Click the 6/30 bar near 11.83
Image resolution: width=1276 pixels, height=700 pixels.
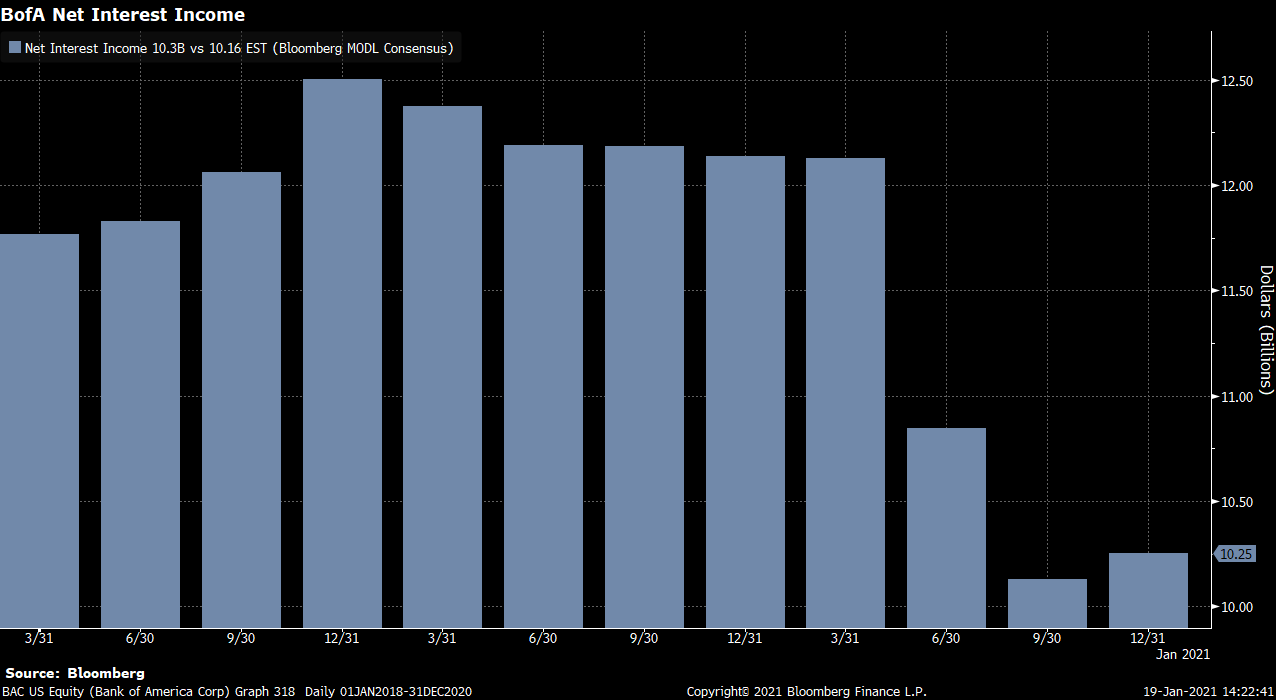tap(140, 424)
